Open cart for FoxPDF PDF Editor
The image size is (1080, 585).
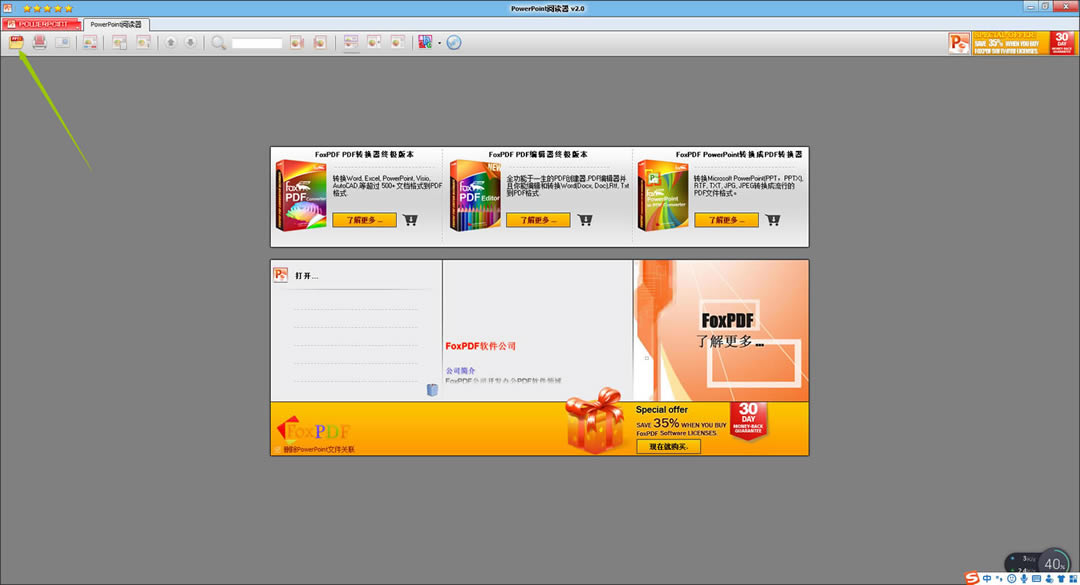(x=585, y=220)
